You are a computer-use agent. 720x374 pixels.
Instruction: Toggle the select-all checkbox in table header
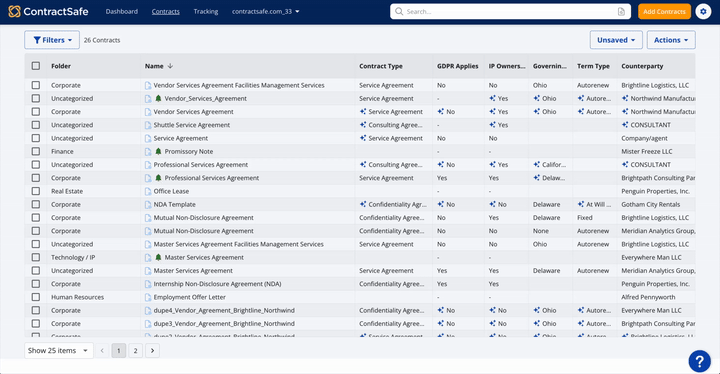pyautogui.click(x=36, y=66)
